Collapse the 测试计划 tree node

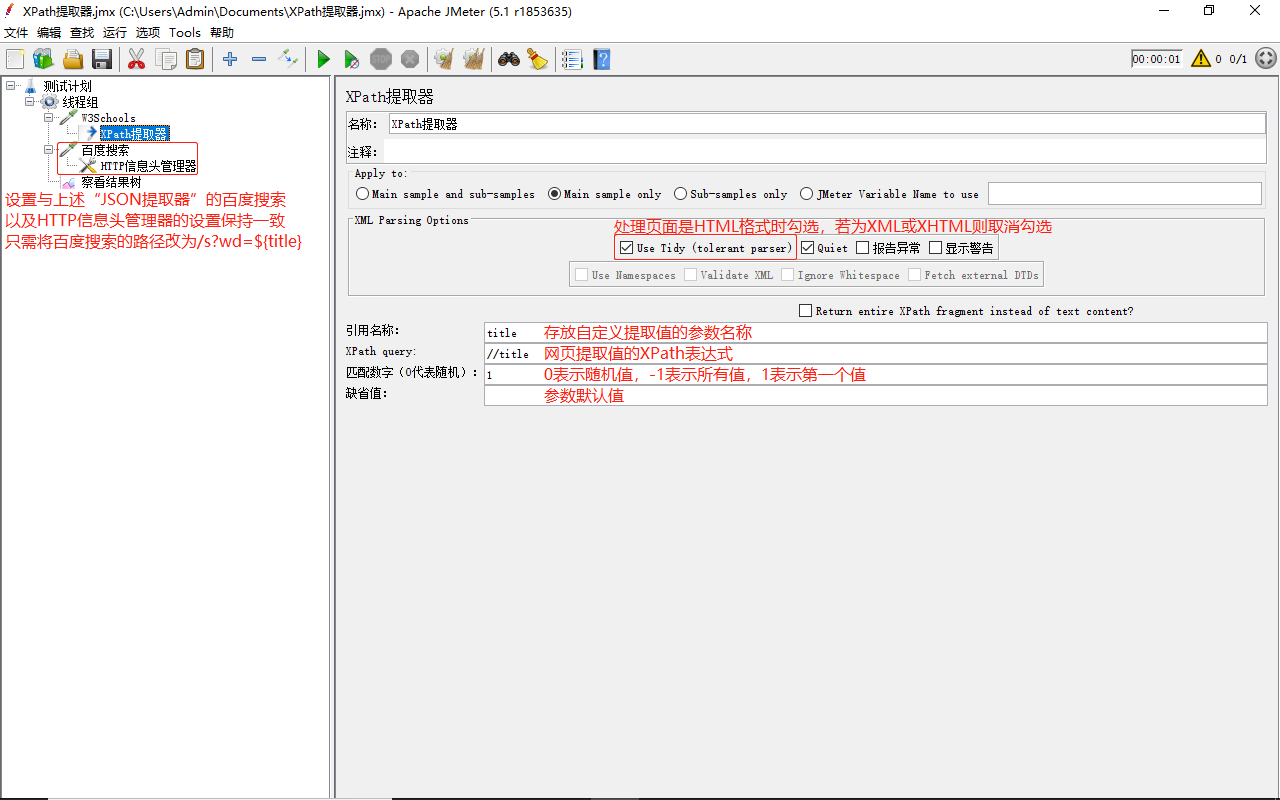coord(10,86)
